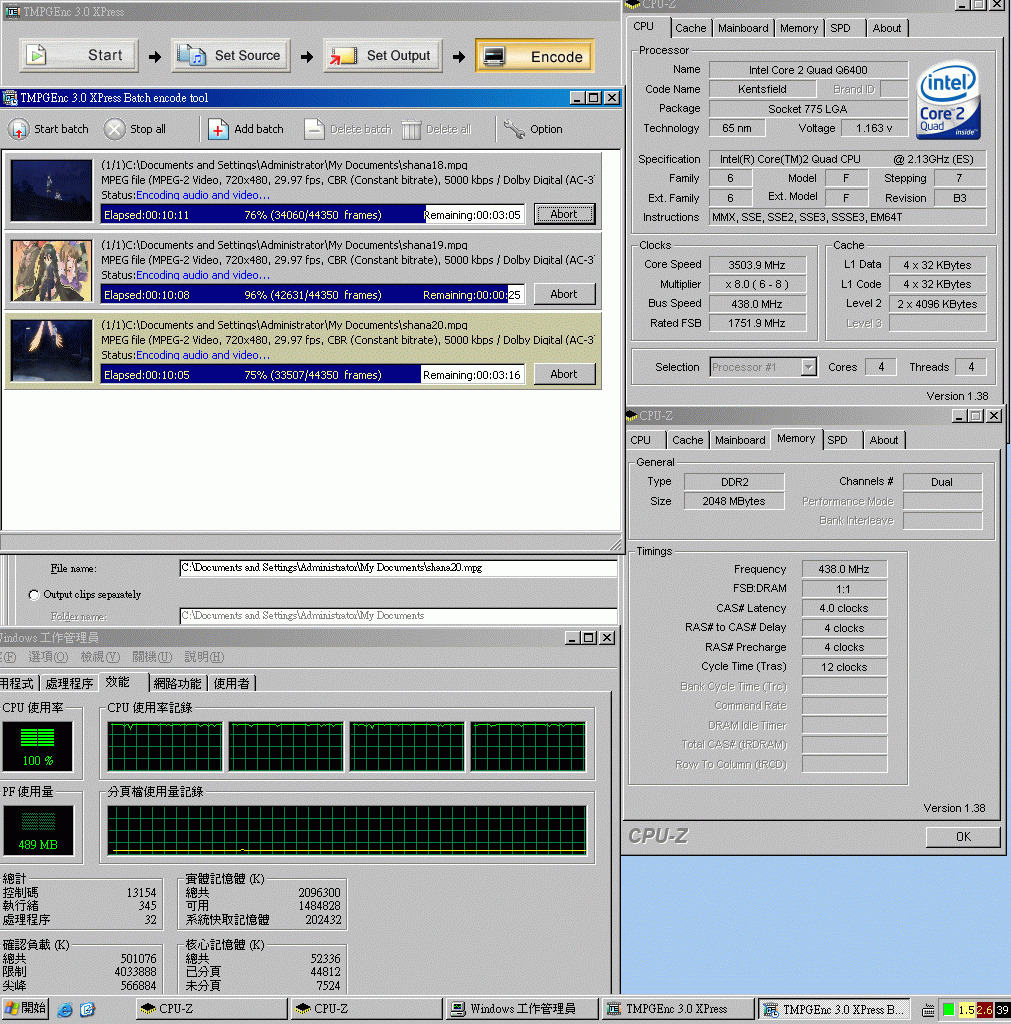Click the Windows 開始 Start button
The image size is (1011, 1024).
25,1008
